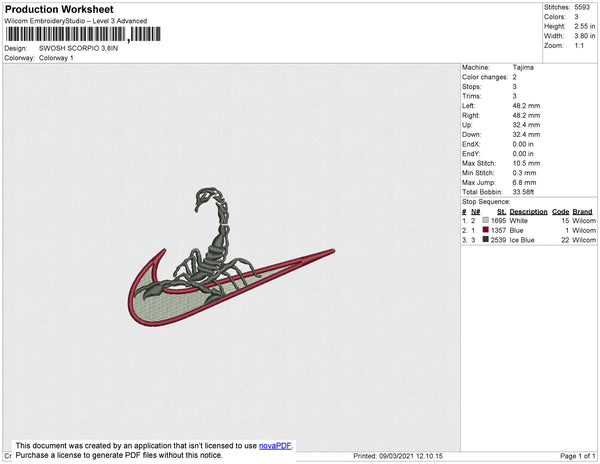Viewport: 600px width, 464px height.
Task: Select the printed date 09/03/2021 text
Action: pos(397,456)
